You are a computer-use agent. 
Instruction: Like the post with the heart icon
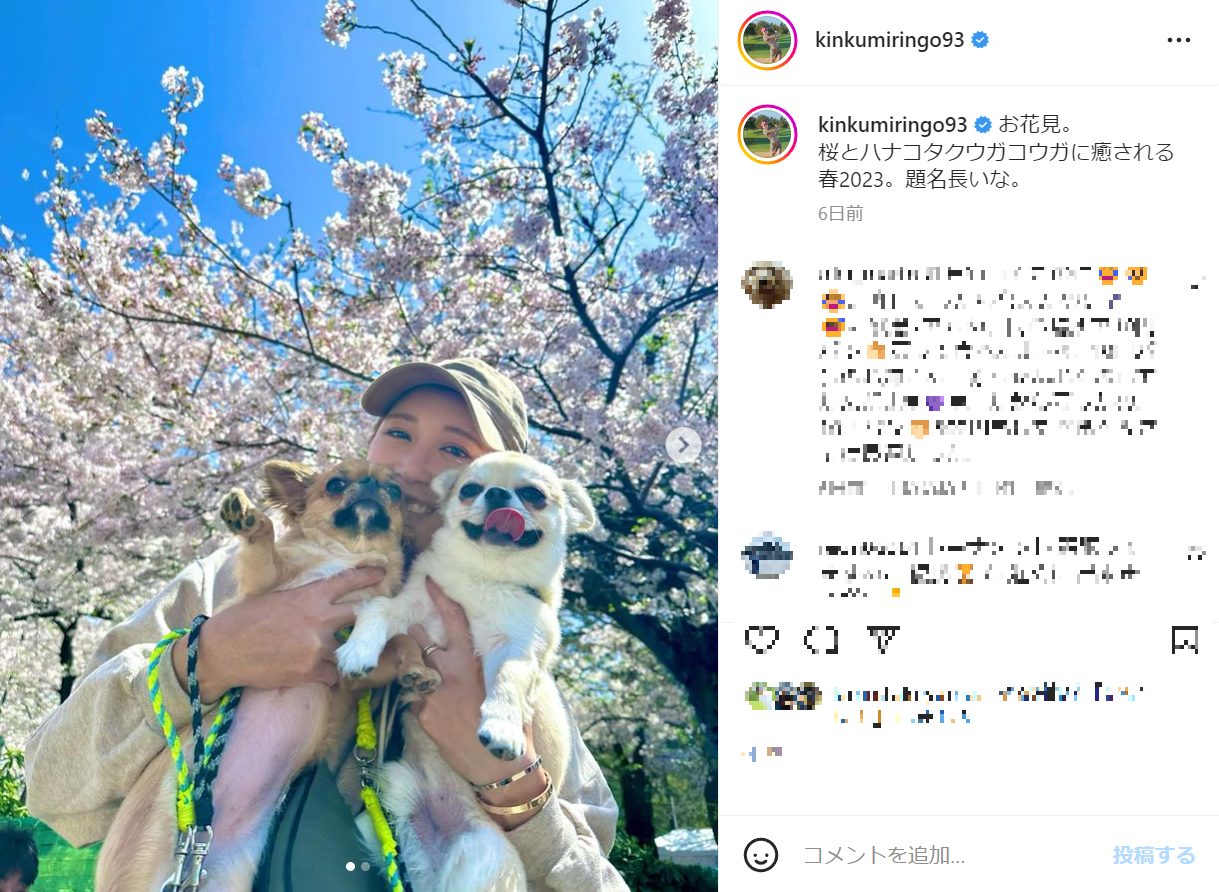pos(762,639)
